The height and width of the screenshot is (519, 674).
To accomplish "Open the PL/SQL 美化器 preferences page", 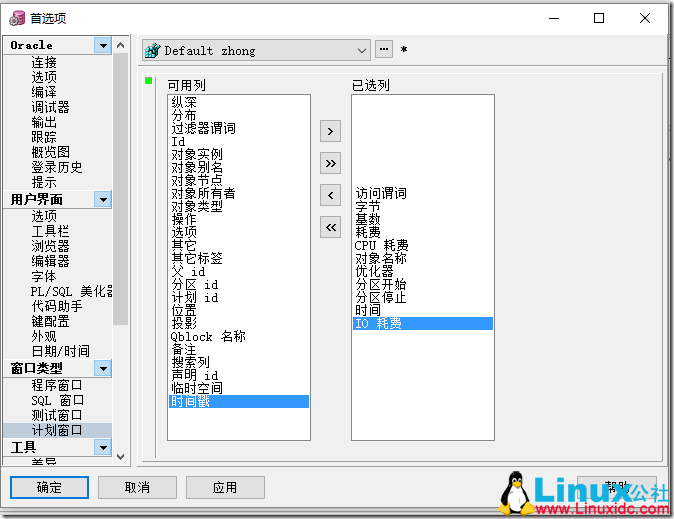I will click(x=71, y=291).
